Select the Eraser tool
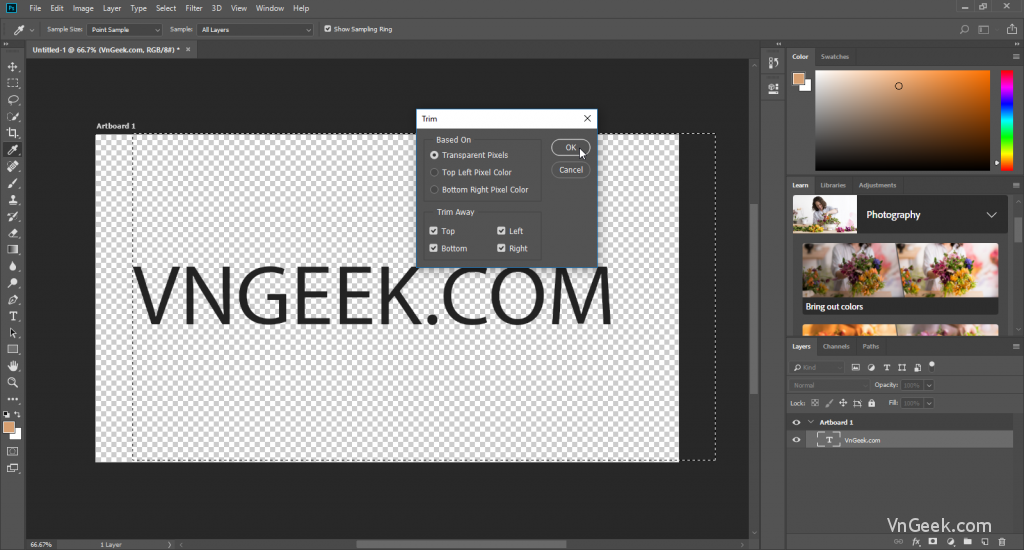1024x550 pixels. point(12,233)
